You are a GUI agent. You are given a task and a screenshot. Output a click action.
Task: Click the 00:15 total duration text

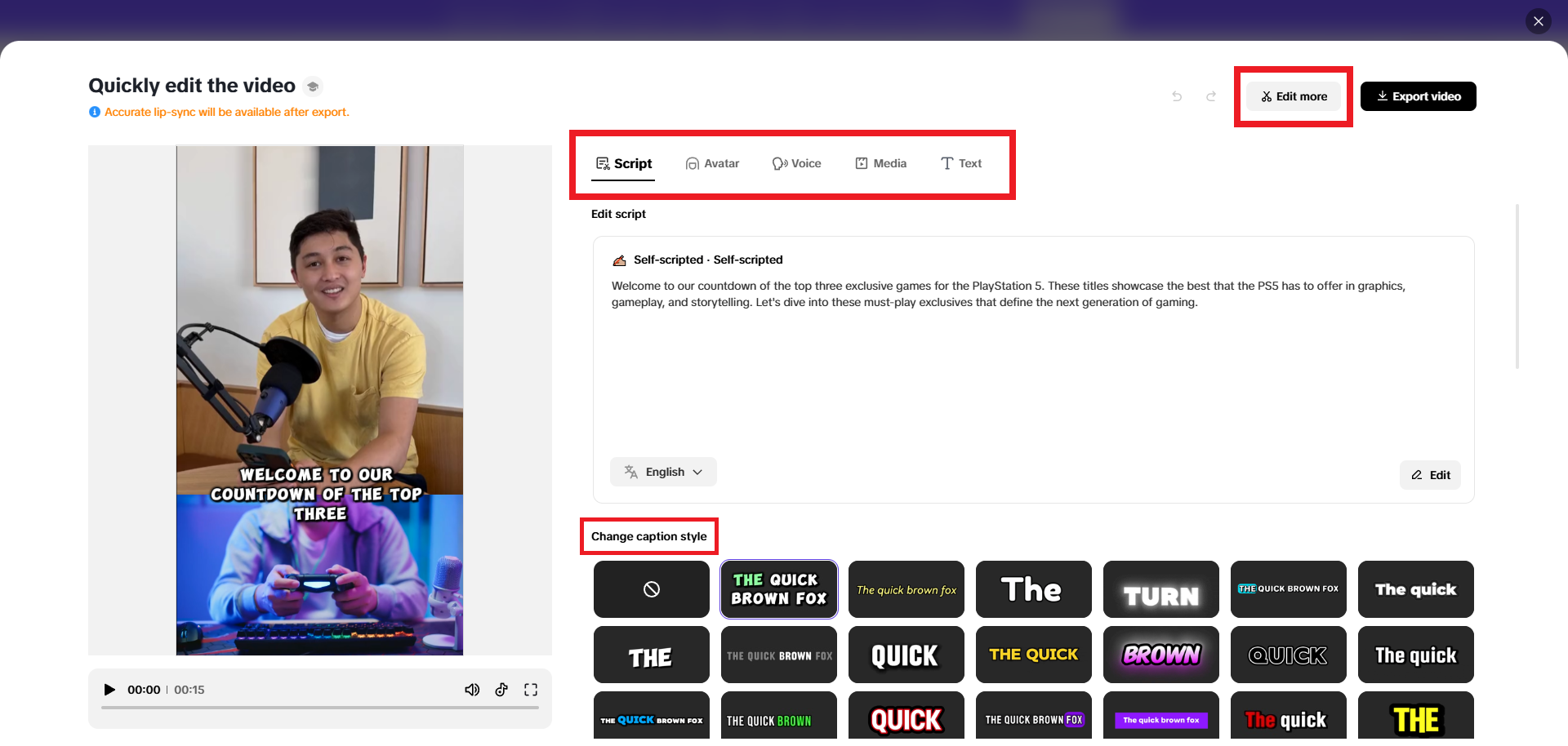(189, 690)
